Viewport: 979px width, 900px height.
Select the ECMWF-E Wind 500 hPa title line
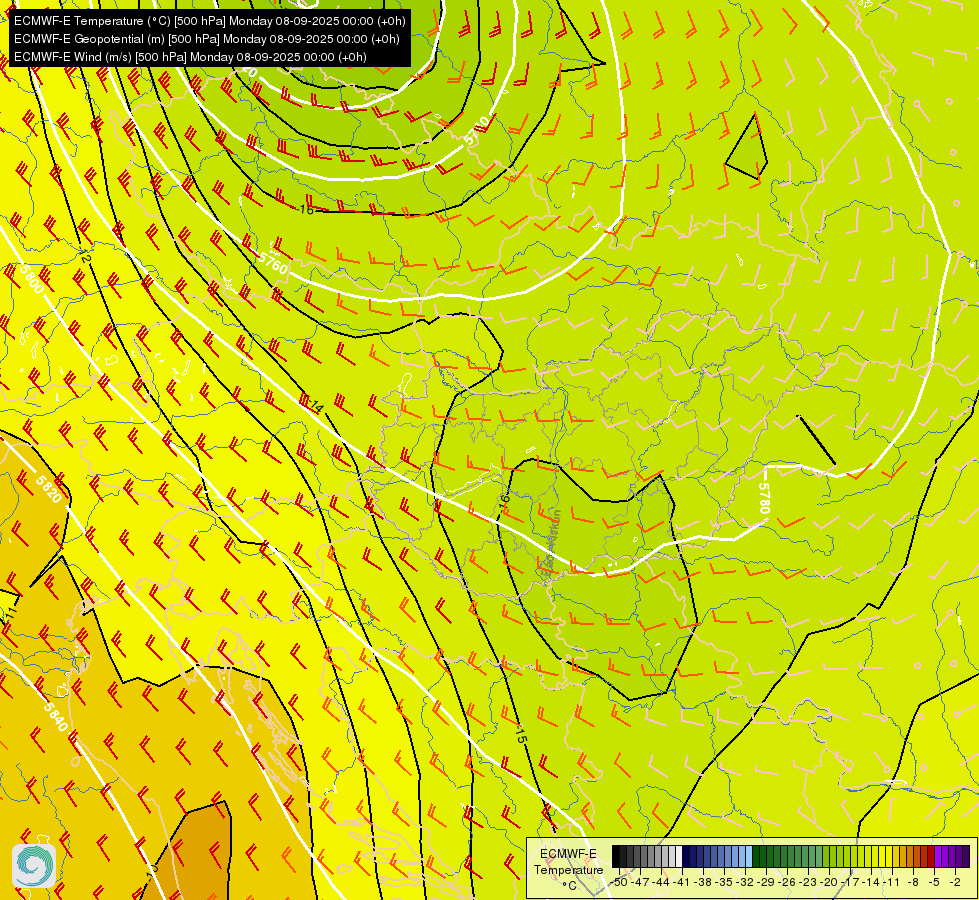190,57
